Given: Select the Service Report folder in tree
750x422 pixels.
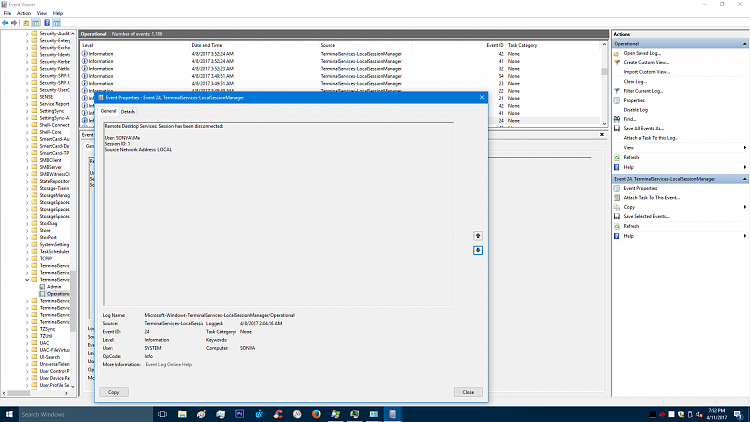Looking at the screenshot, I should coord(54,104).
